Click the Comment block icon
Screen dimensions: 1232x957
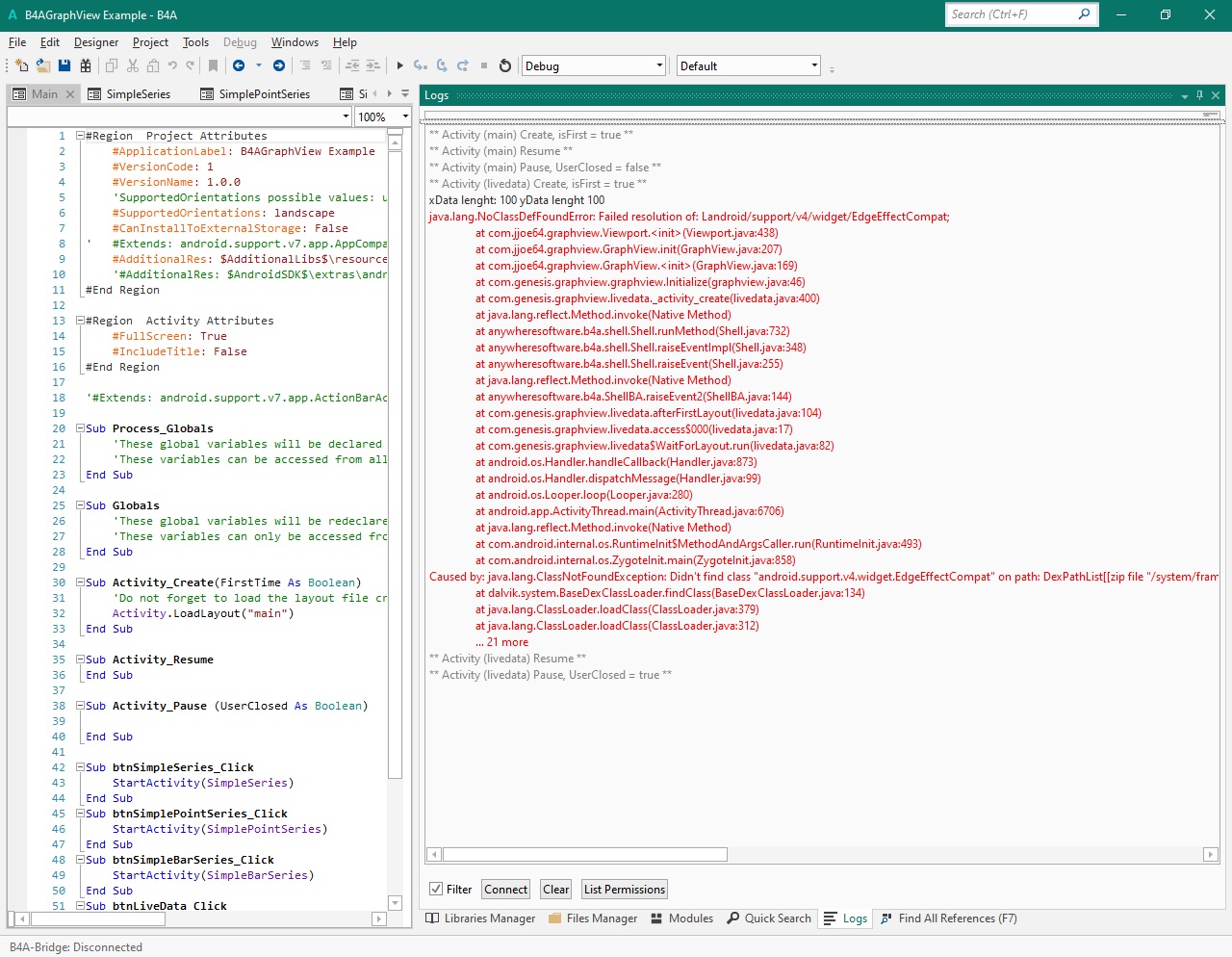[x=305, y=65]
